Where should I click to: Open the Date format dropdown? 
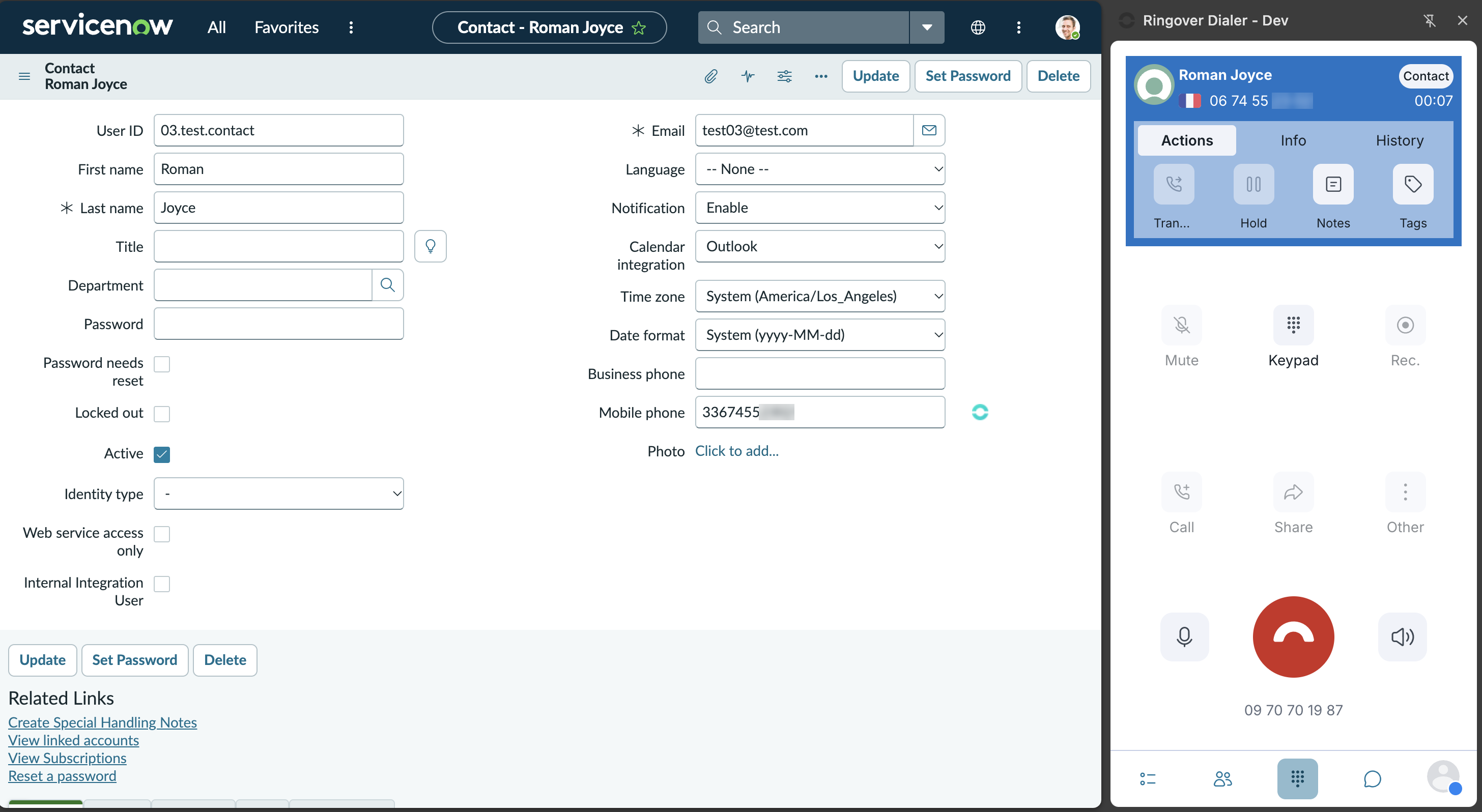(x=820, y=335)
